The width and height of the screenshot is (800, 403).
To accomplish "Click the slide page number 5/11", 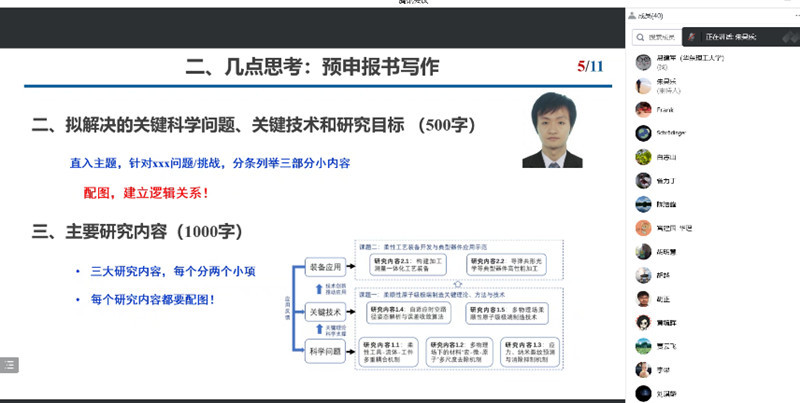I will tap(590, 68).
